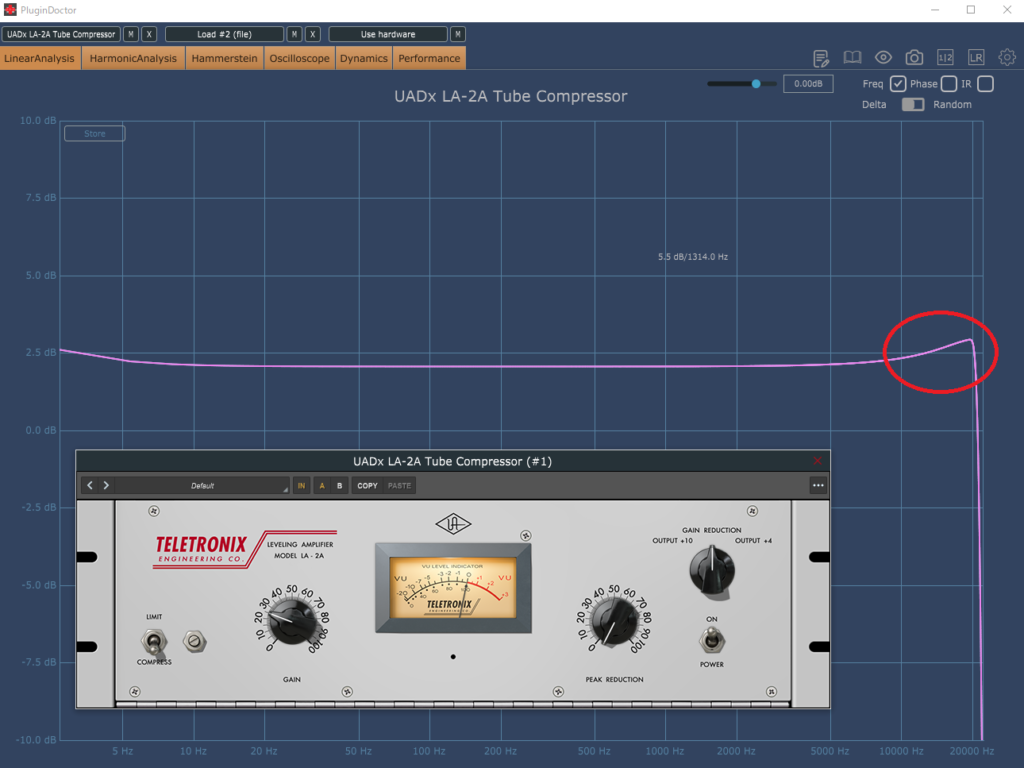Open the manual book icon

(x=853, y=58)
